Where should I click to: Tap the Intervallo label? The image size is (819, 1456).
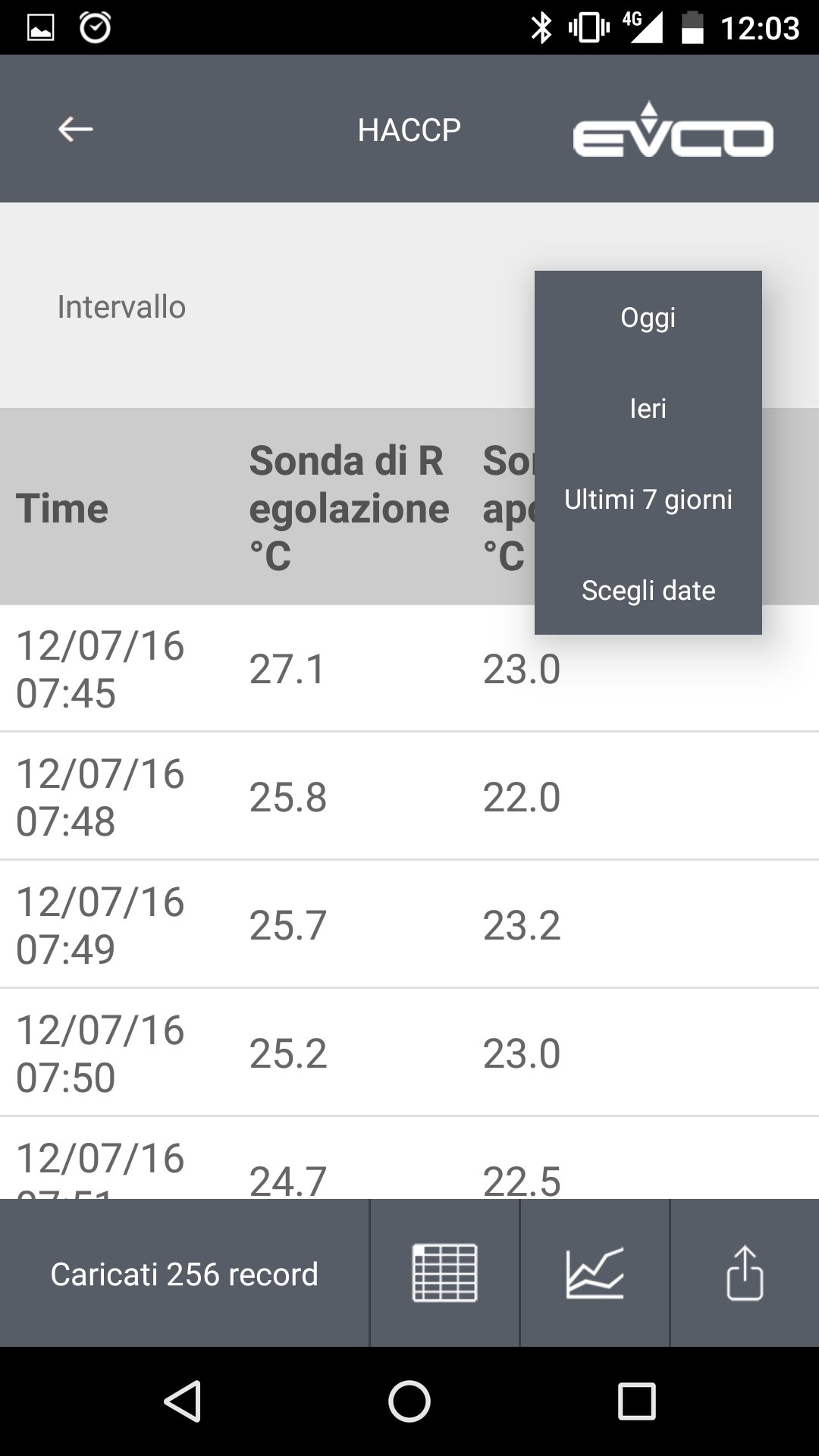tap(121, 307)
